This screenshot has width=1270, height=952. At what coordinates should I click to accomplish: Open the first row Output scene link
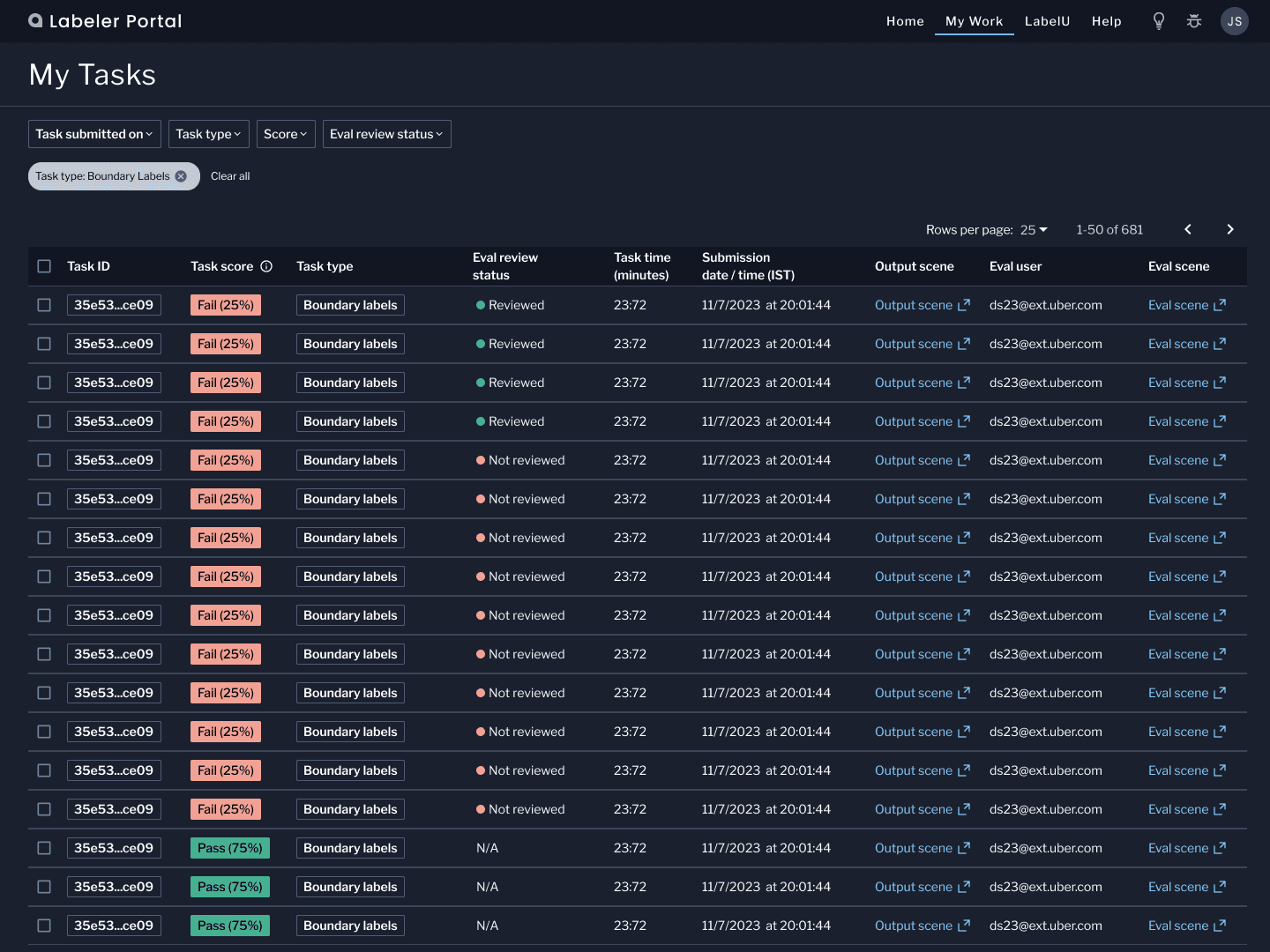pos(922,305)
